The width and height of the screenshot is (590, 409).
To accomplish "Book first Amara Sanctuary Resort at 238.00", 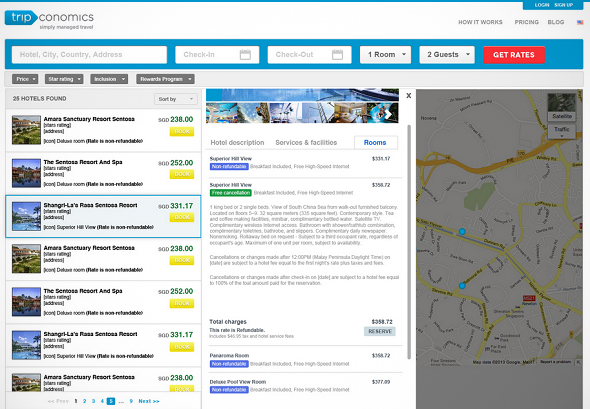I will point(182,131).
